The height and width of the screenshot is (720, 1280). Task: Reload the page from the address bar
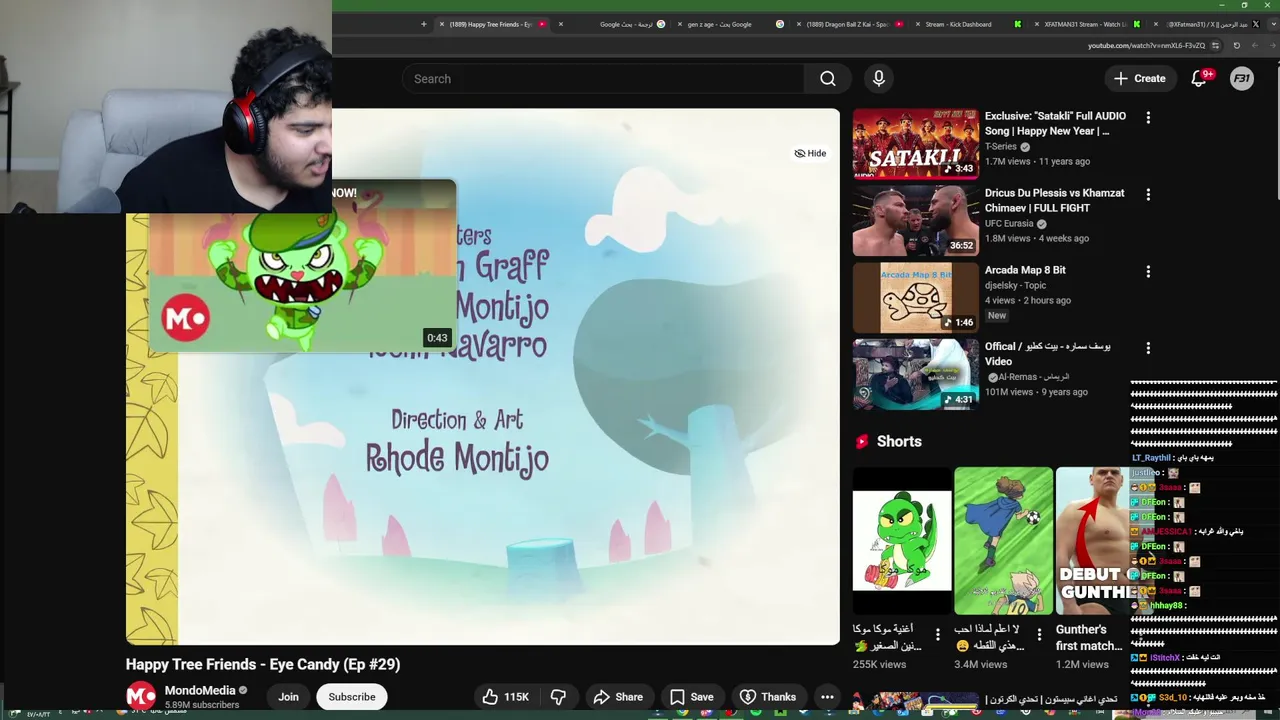tap(1236, 45)
